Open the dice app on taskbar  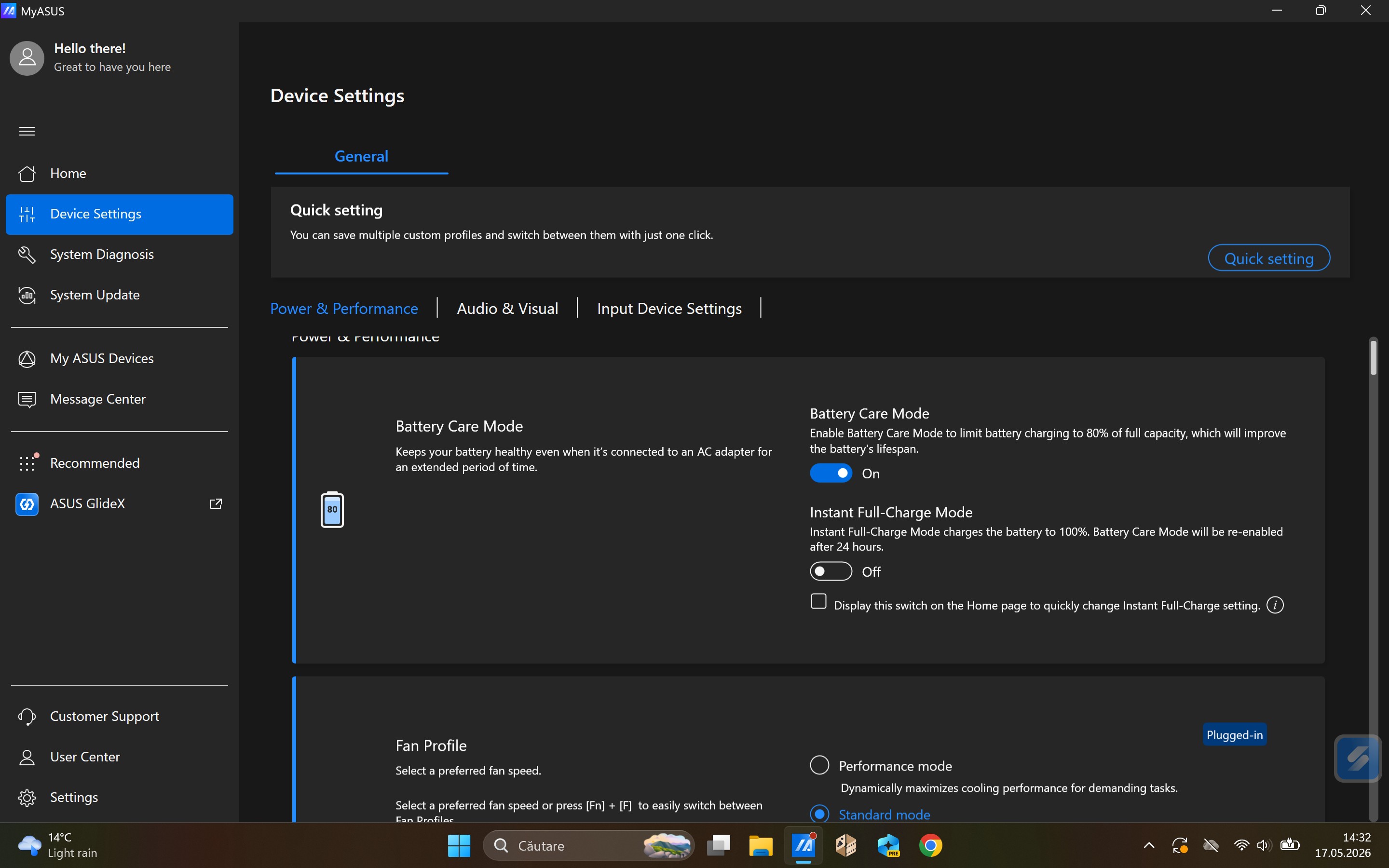(846, 846)
